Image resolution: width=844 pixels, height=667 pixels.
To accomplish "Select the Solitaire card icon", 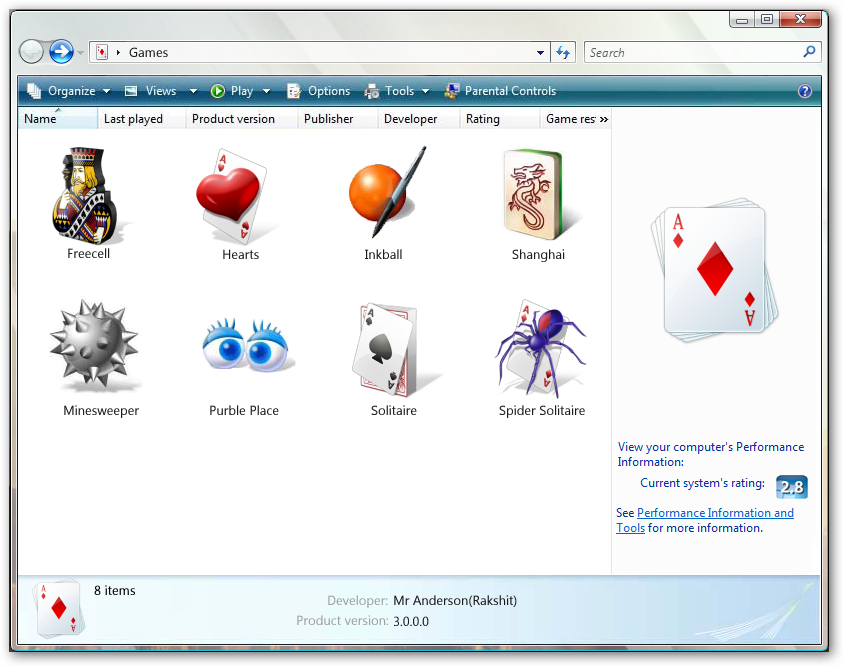I will tap(386, 348).
